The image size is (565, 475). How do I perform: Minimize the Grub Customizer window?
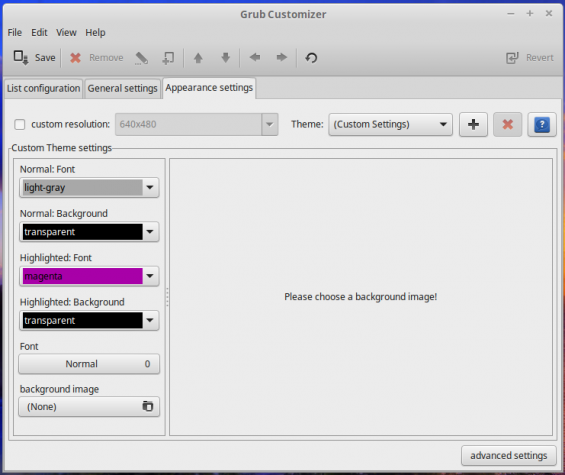click(x=511, y=14)
